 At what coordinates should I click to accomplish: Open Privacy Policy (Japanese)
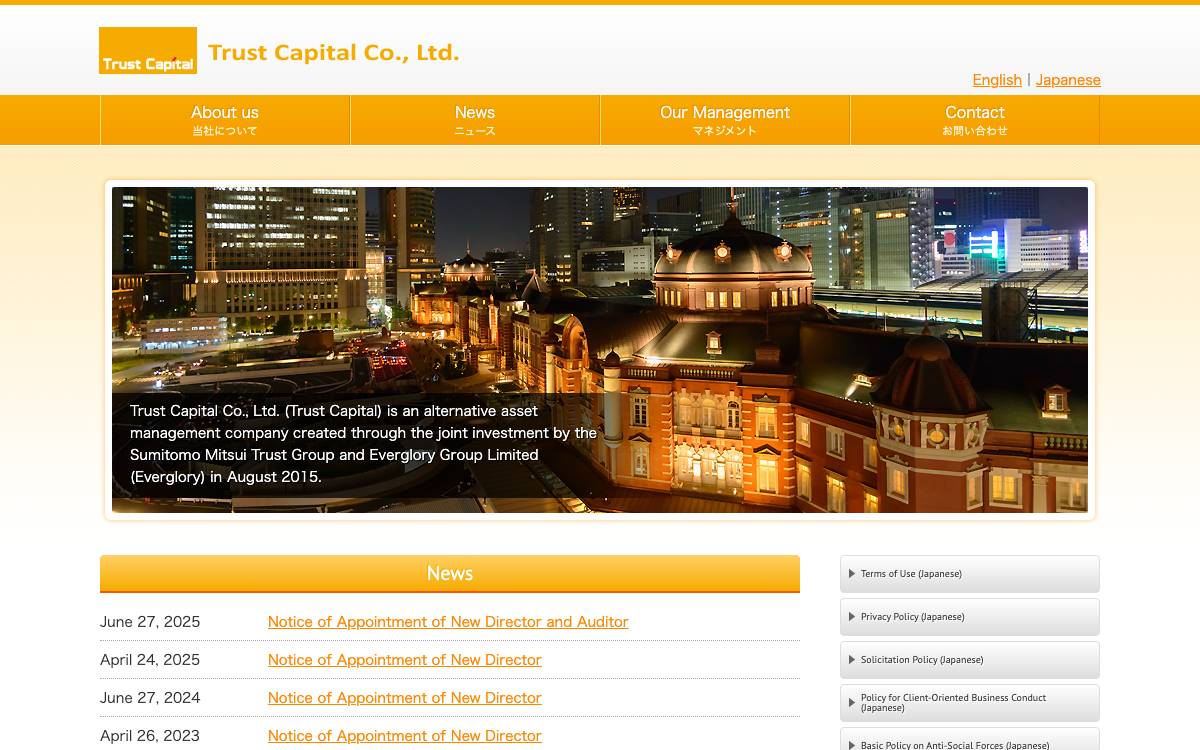[970, 617]
